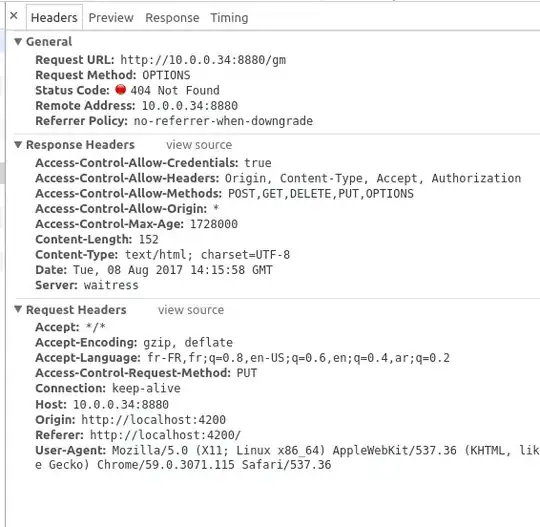The image size is (540, 527).
Task: Click the Referer http://localhost:4200/ value
Action: 165,435
